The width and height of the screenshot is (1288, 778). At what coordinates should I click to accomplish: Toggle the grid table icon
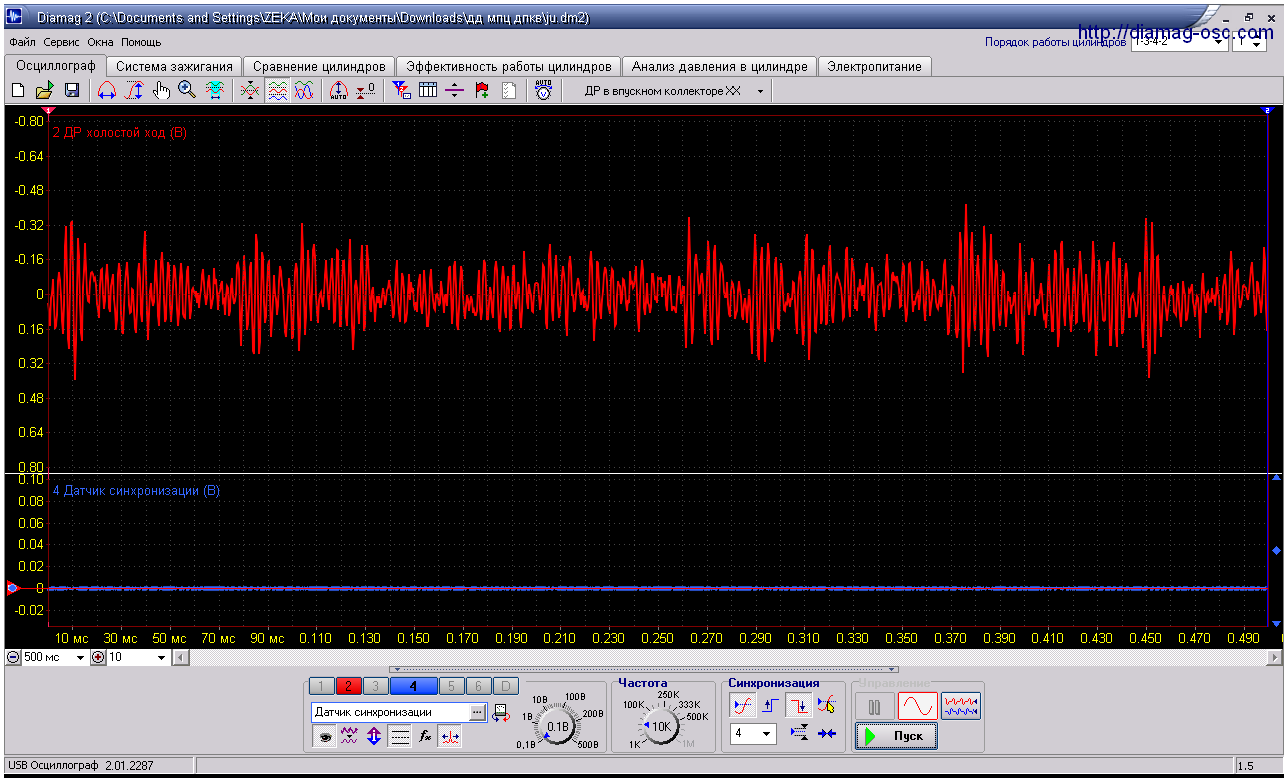coord(428,91)
